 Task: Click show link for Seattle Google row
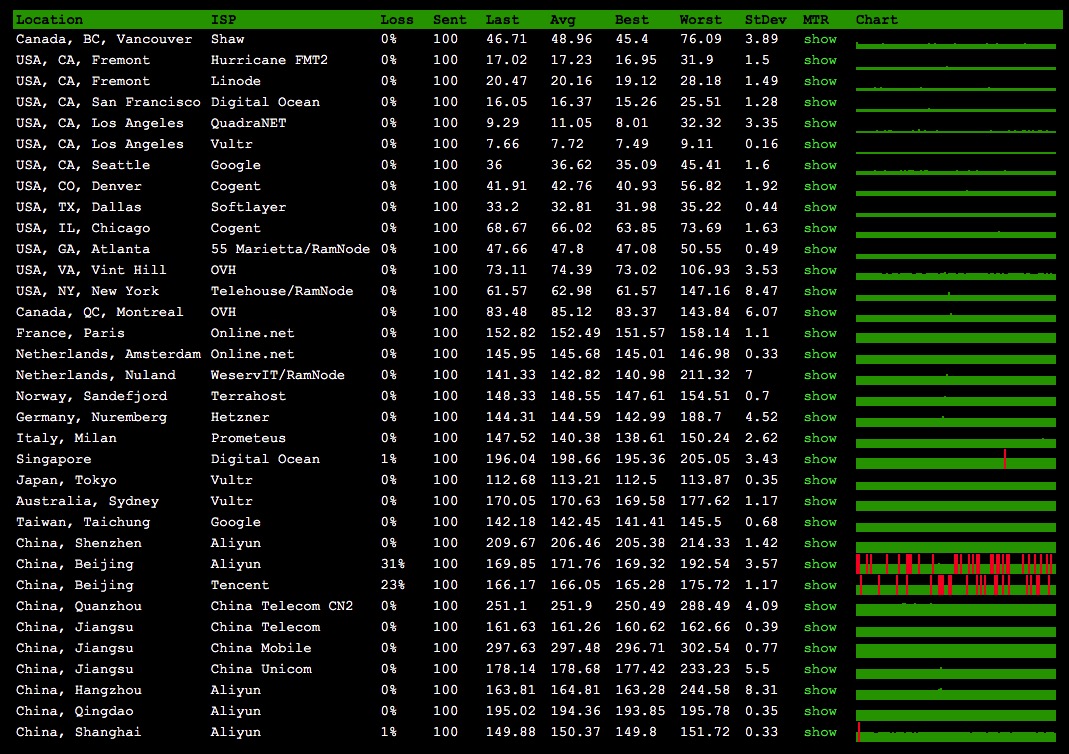pos(820,165)
